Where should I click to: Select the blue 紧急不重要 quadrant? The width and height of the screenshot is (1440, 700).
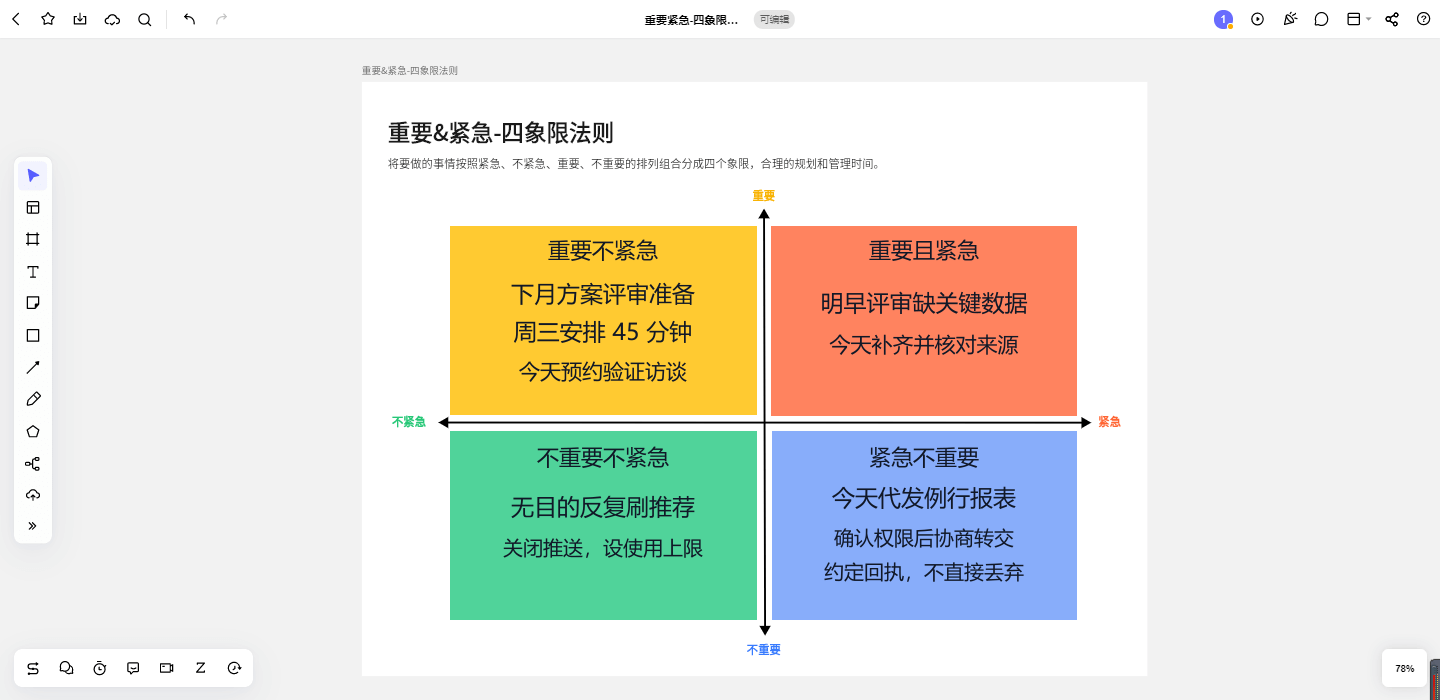click(924, 525)
